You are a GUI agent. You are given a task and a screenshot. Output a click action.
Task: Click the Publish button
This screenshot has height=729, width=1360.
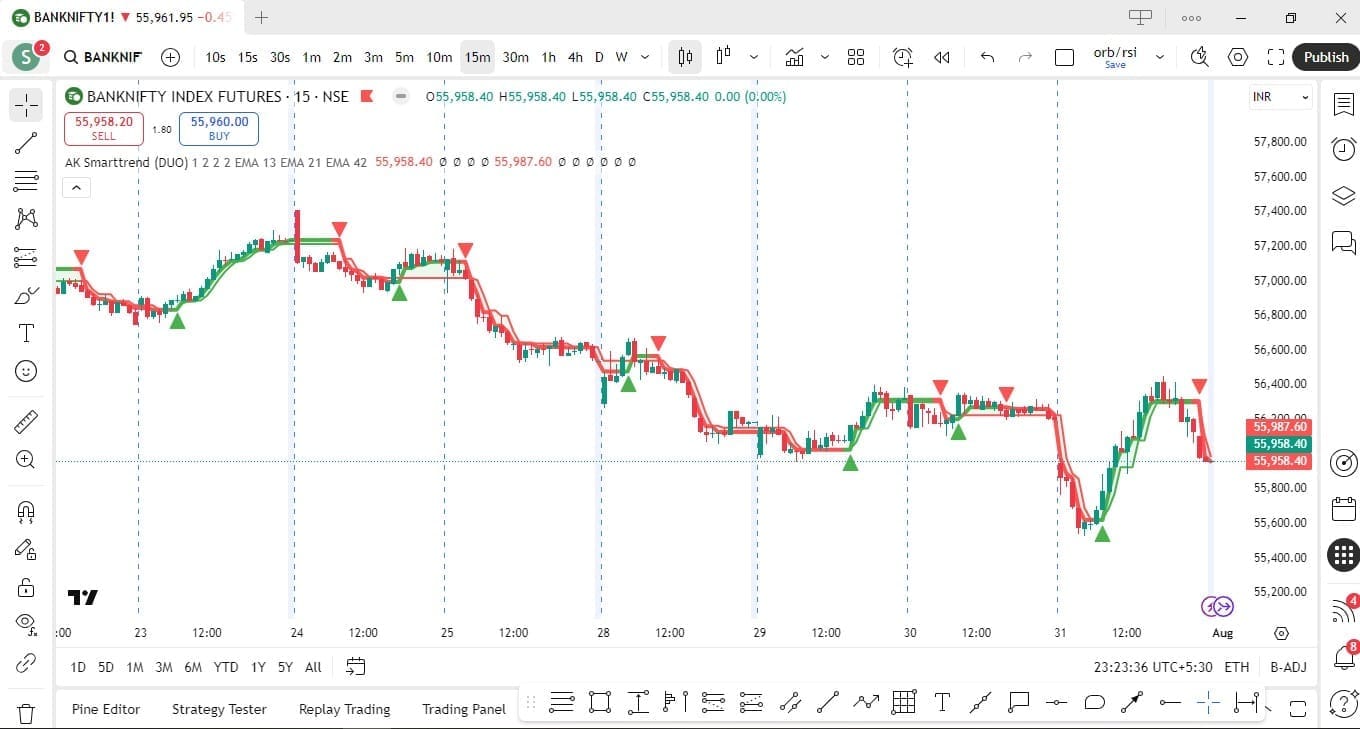click(x=1326, y=57)
